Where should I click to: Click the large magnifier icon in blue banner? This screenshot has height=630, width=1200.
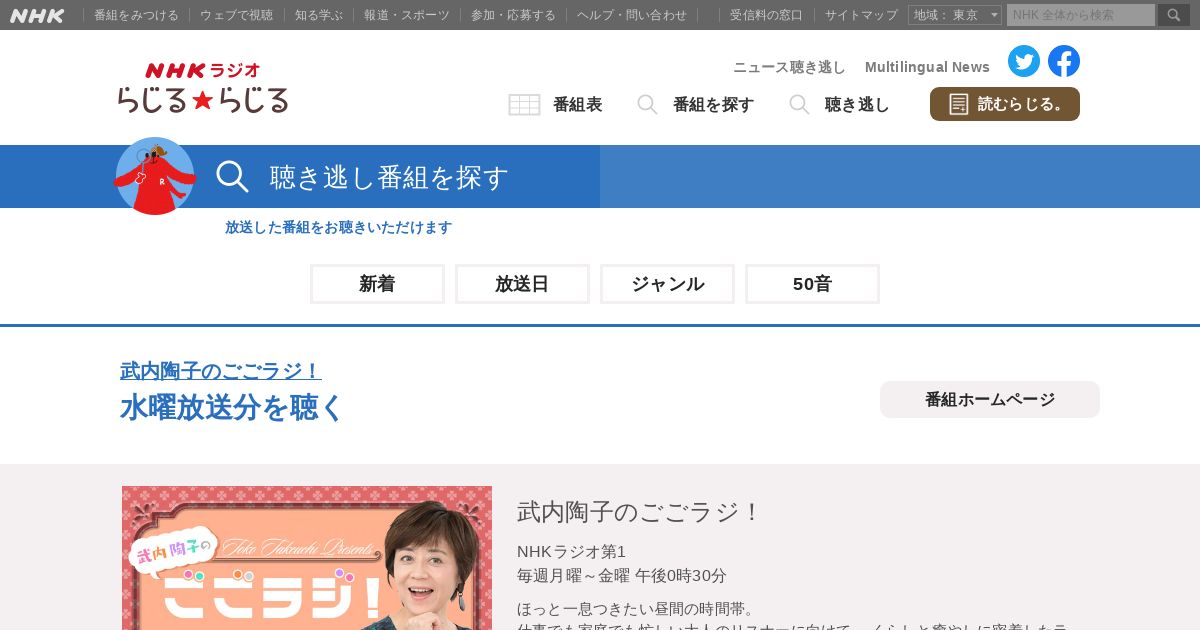[x=232, y=177]
